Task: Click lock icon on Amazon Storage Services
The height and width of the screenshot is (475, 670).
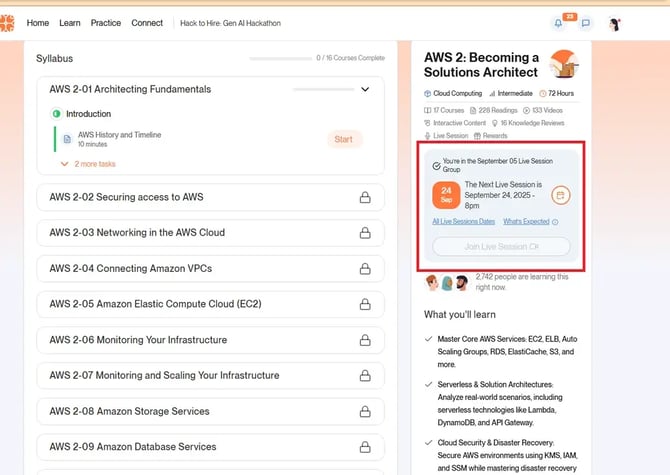Action: [x=365, y=411]
